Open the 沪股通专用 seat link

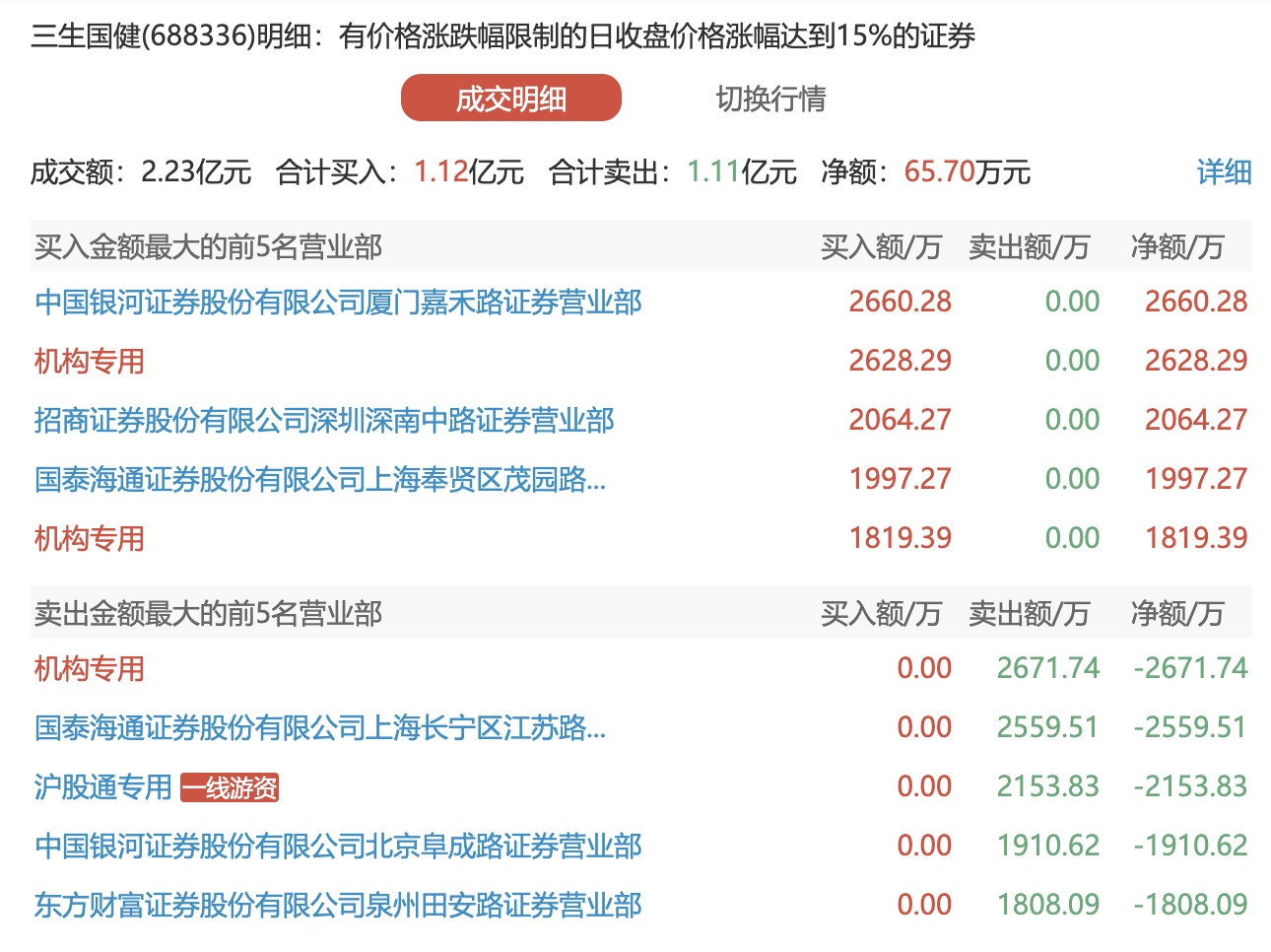(103, 786)
